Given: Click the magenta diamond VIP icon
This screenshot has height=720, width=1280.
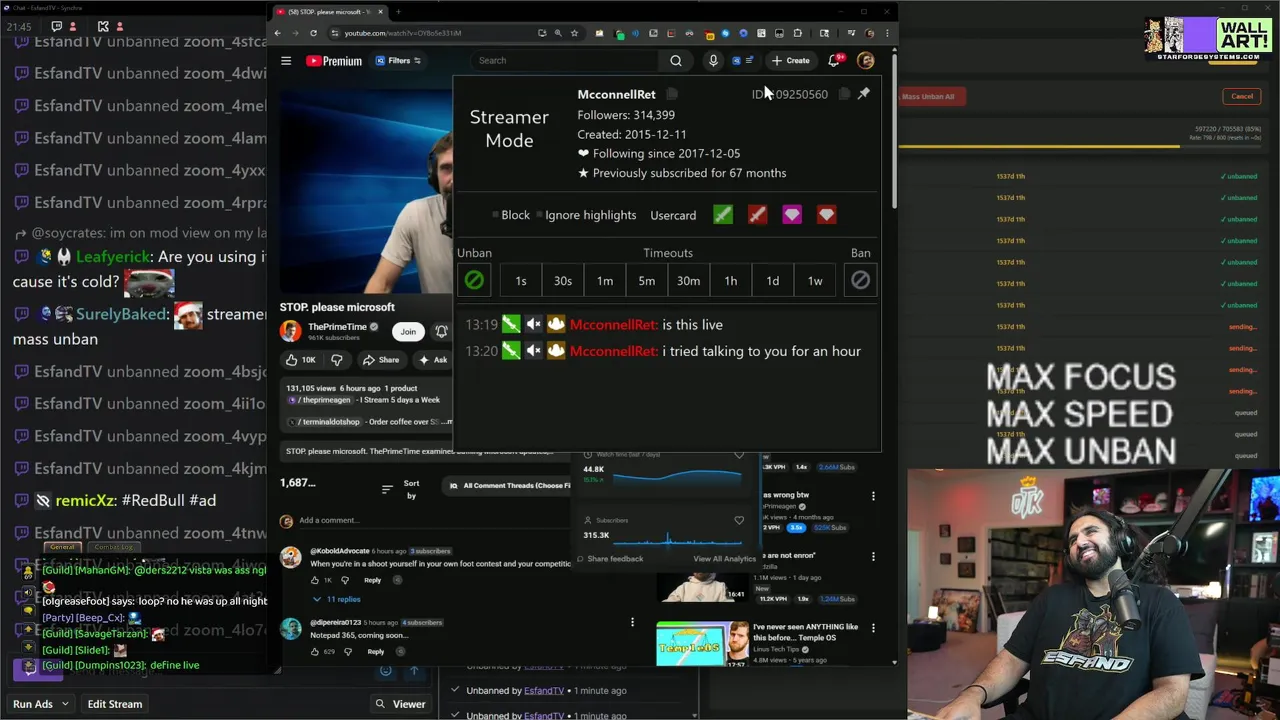Looking at the screenshot, I should click(792, 215).
